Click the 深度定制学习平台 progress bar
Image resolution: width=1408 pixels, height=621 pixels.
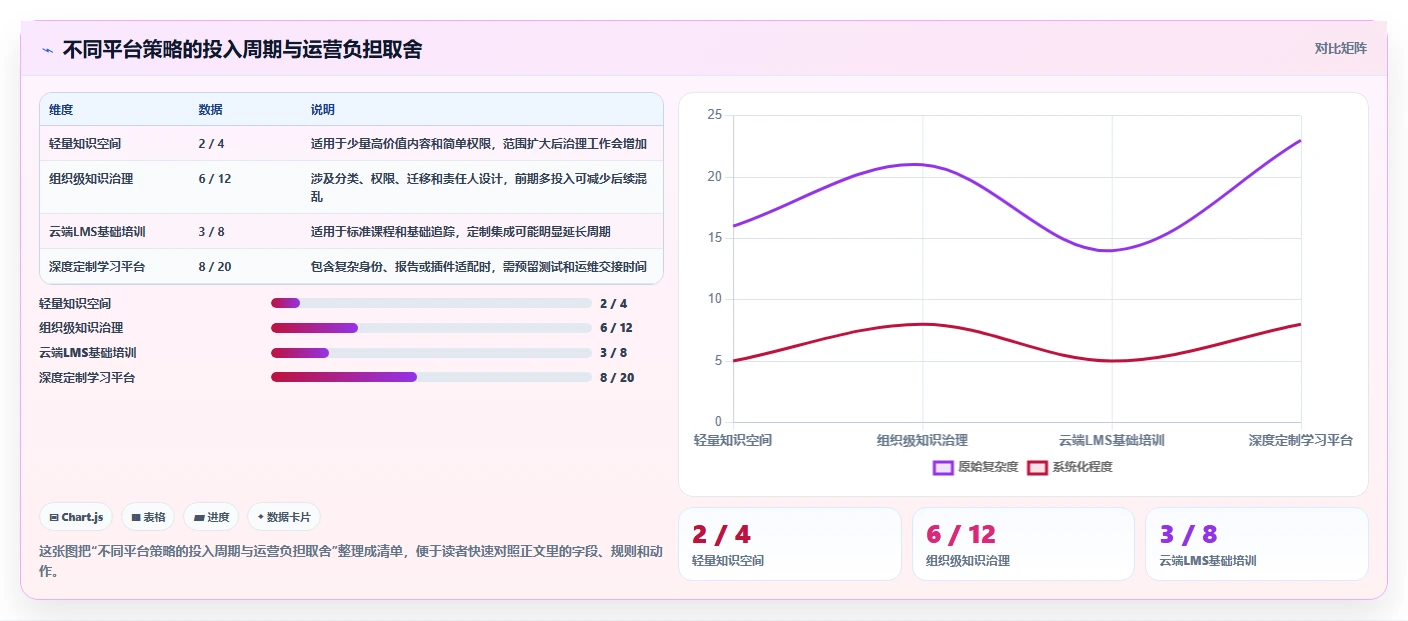point(431,377)
